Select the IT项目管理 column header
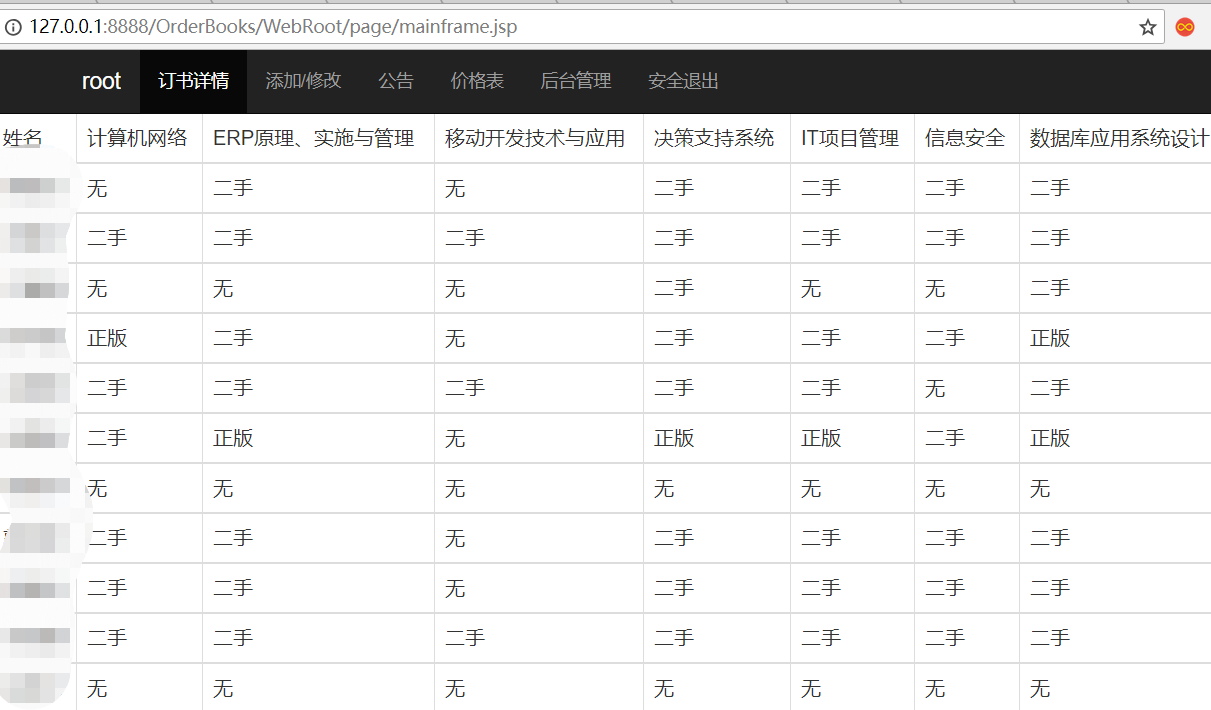The width and height of the screenshot is (1211, 710). click(850, 139)
